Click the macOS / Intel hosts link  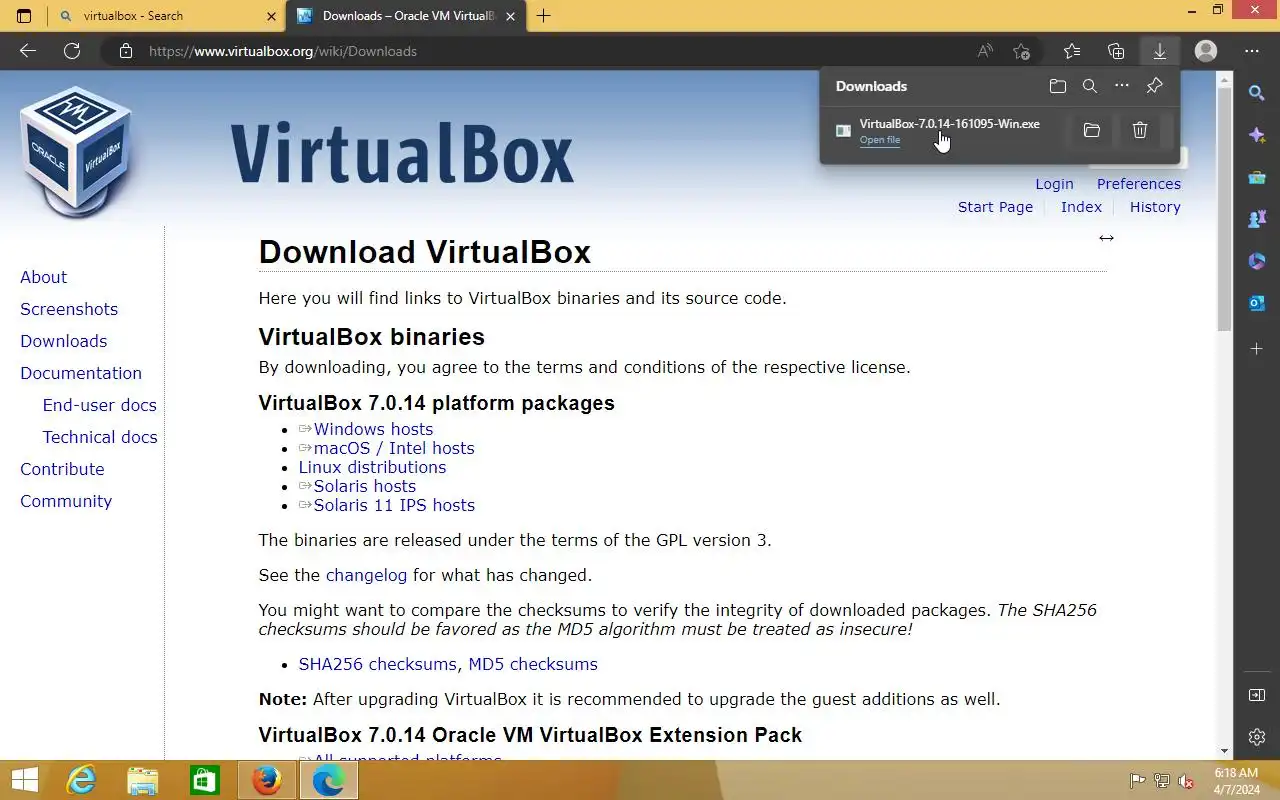pos(394,448)
